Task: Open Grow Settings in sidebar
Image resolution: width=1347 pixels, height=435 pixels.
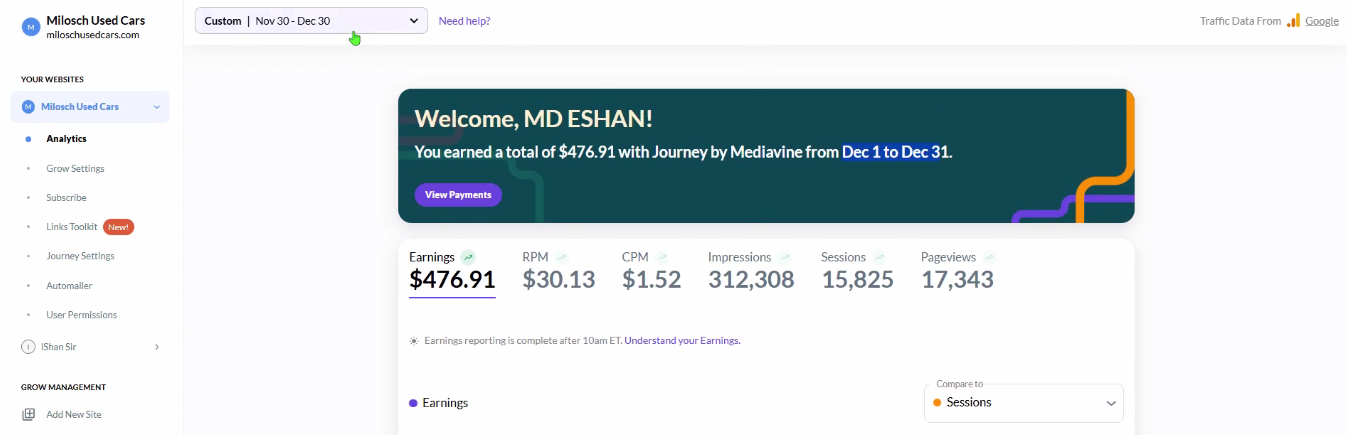Action: coord(75,169)
